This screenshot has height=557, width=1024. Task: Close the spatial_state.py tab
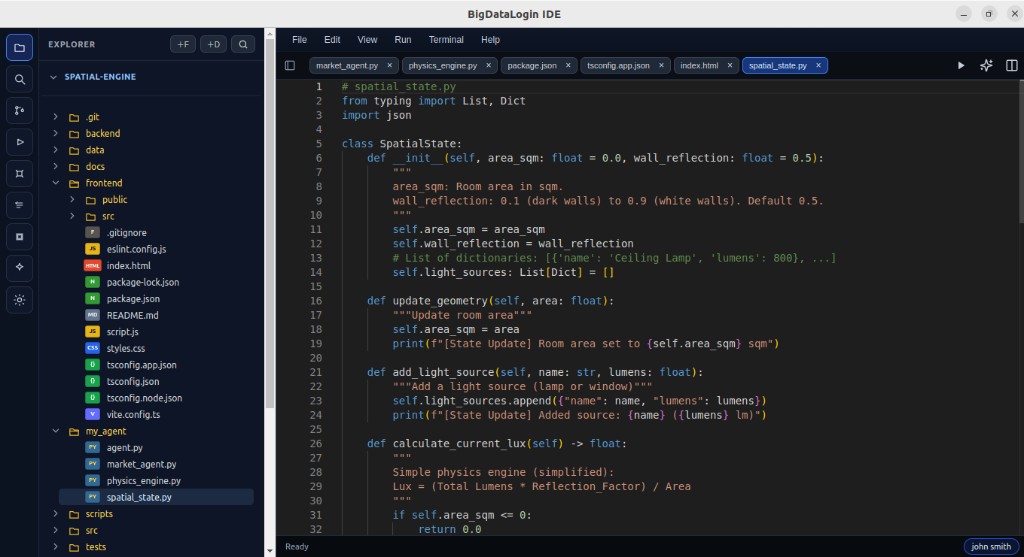(818, 65)
